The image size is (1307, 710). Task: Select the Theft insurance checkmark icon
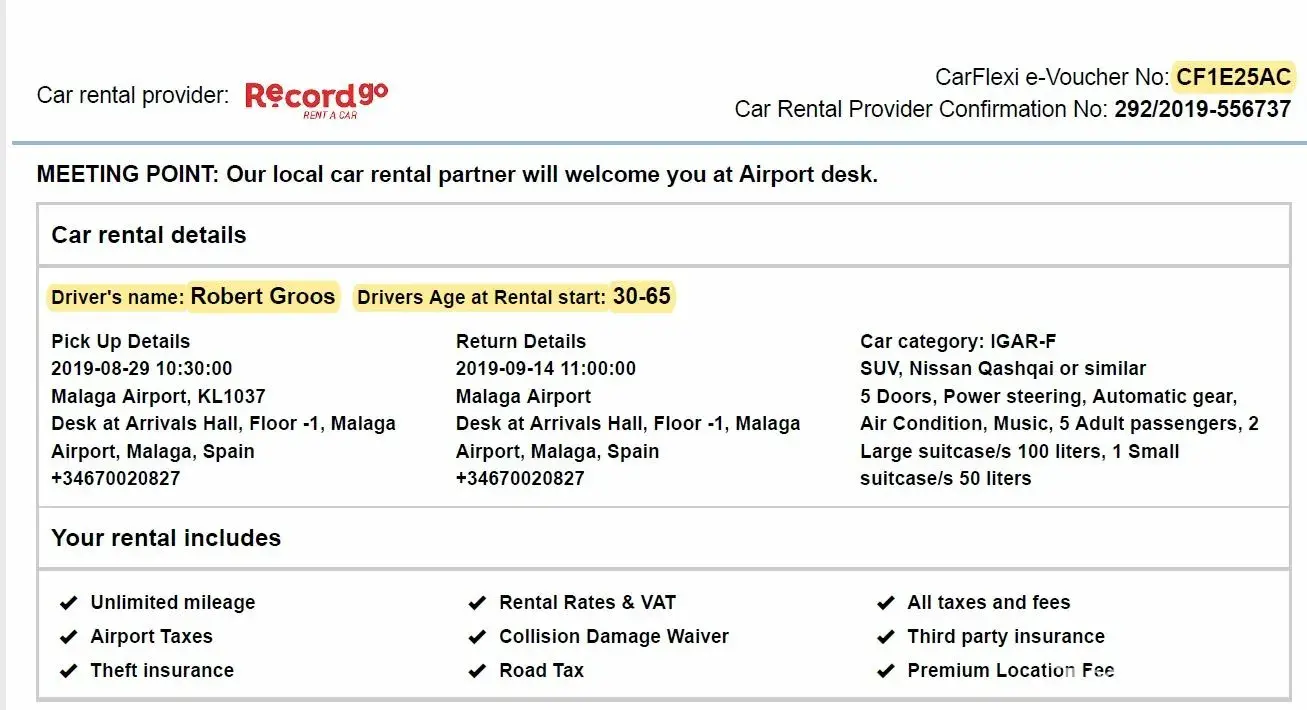[x=69, y=670]
